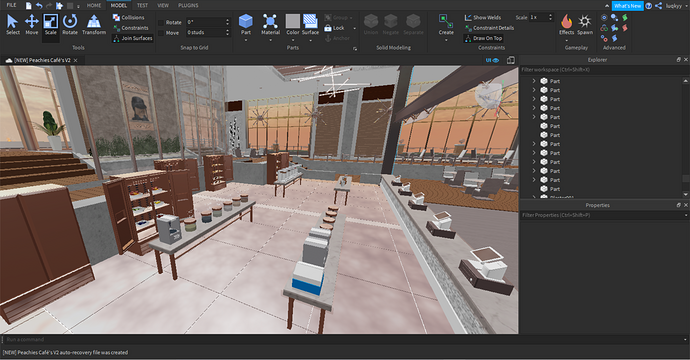Toggle Show Welds
The height and width of the screenshot is (360, 690).
(x=483, y=18)
